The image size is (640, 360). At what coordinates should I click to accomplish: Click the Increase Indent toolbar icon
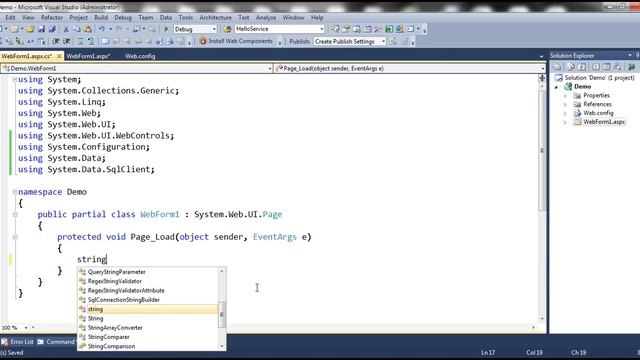pos(67,41)
